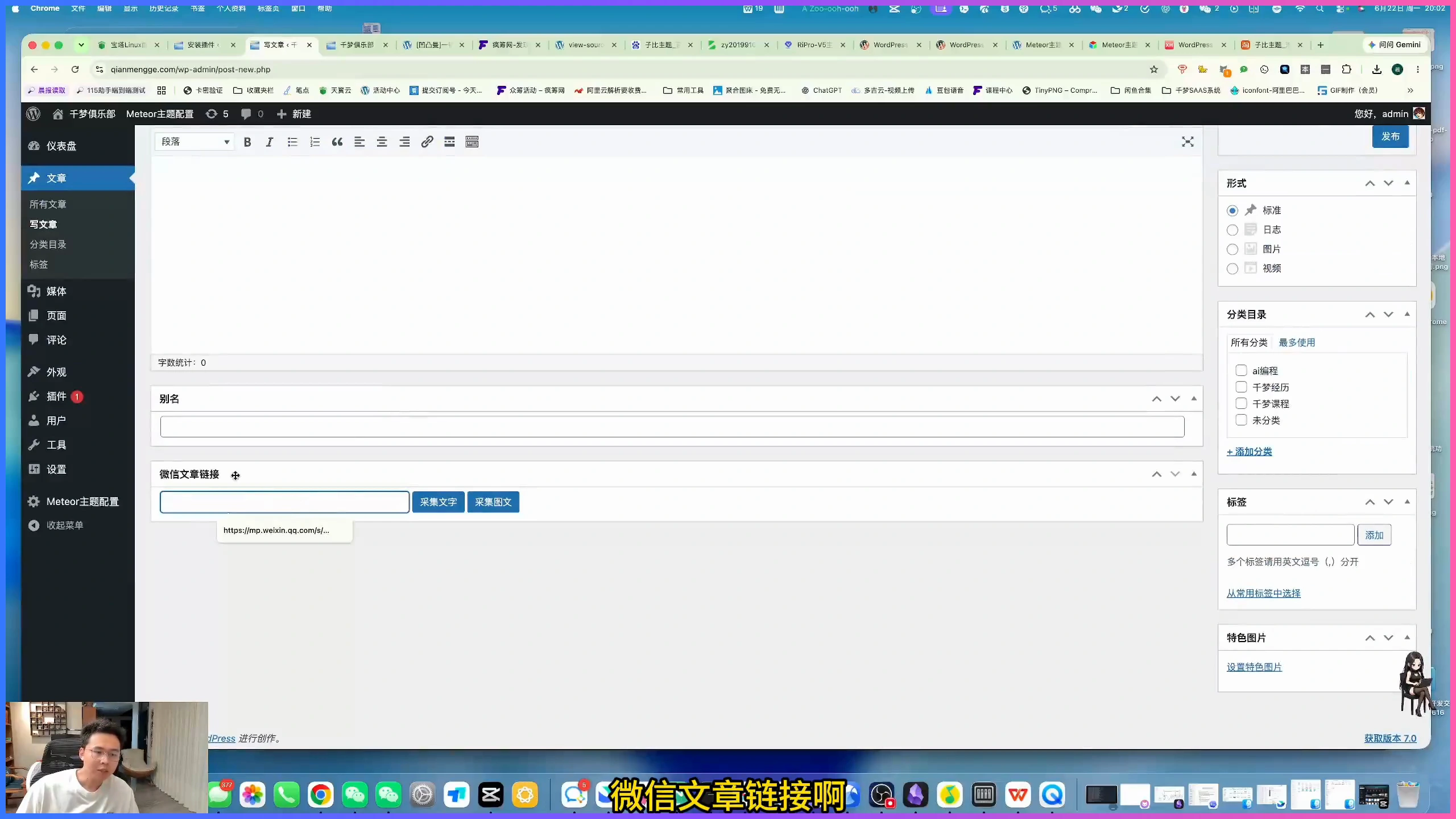1456x819 pixels.
Task: Toggle bold formatting in editor toolbar
Action: [x=247, y=142]
